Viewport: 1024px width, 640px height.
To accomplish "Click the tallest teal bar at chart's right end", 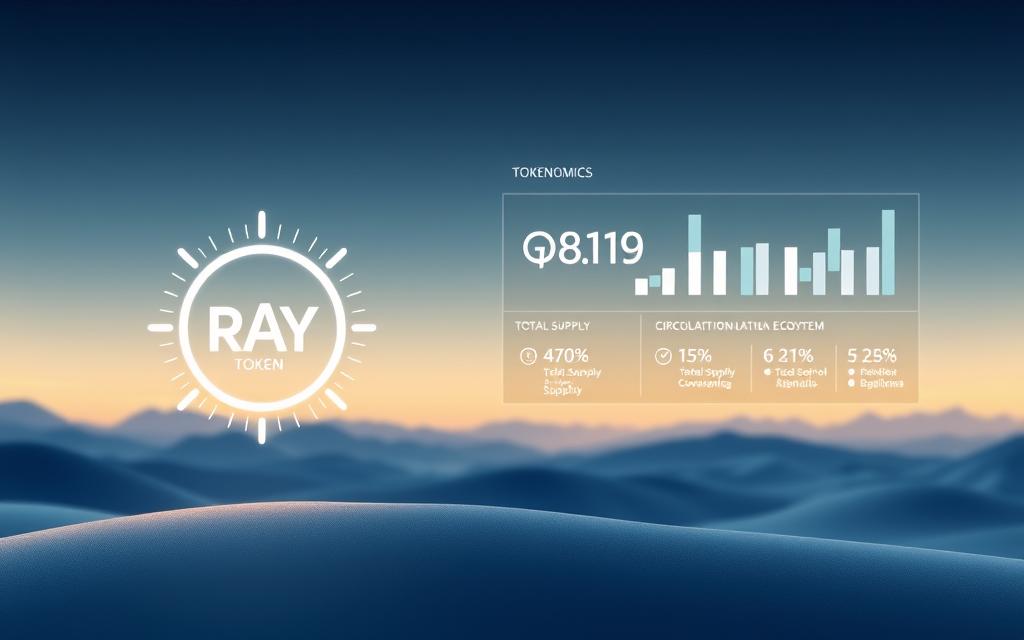I will click(x=887, y=252).
